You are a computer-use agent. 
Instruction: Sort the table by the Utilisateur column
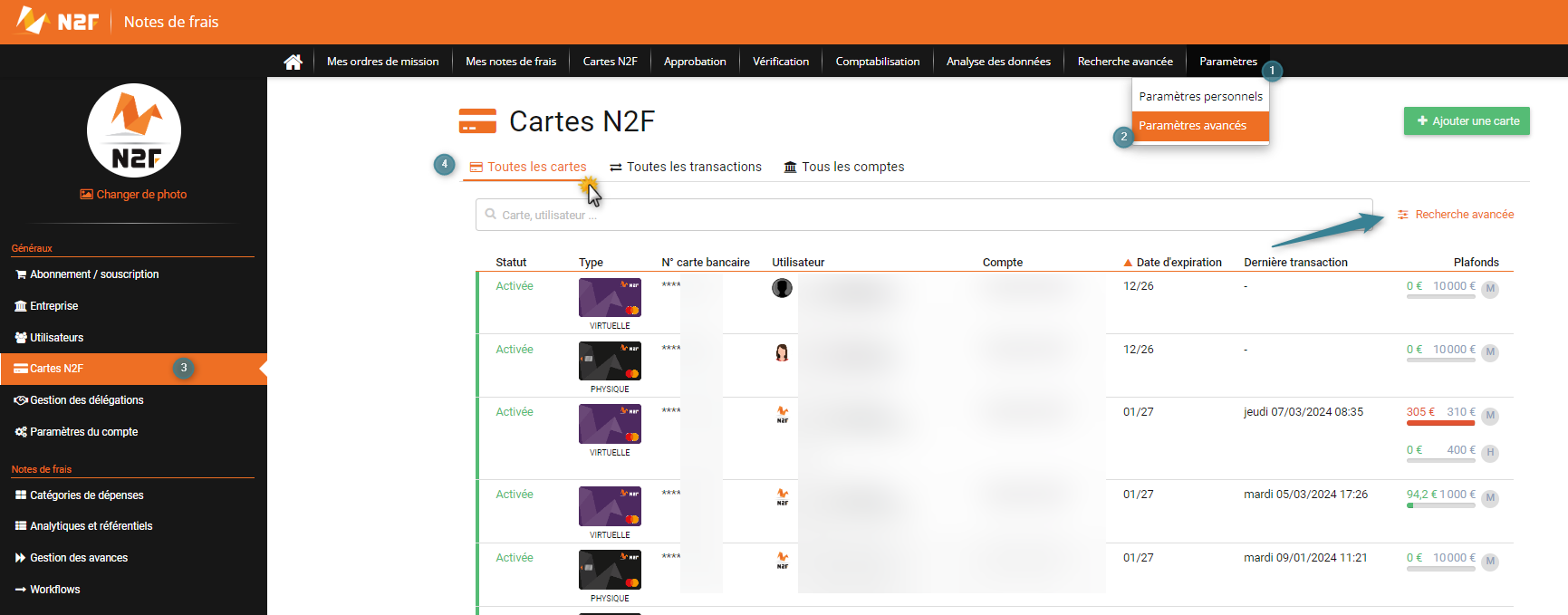pyautogui.click(x=798, y=263)
